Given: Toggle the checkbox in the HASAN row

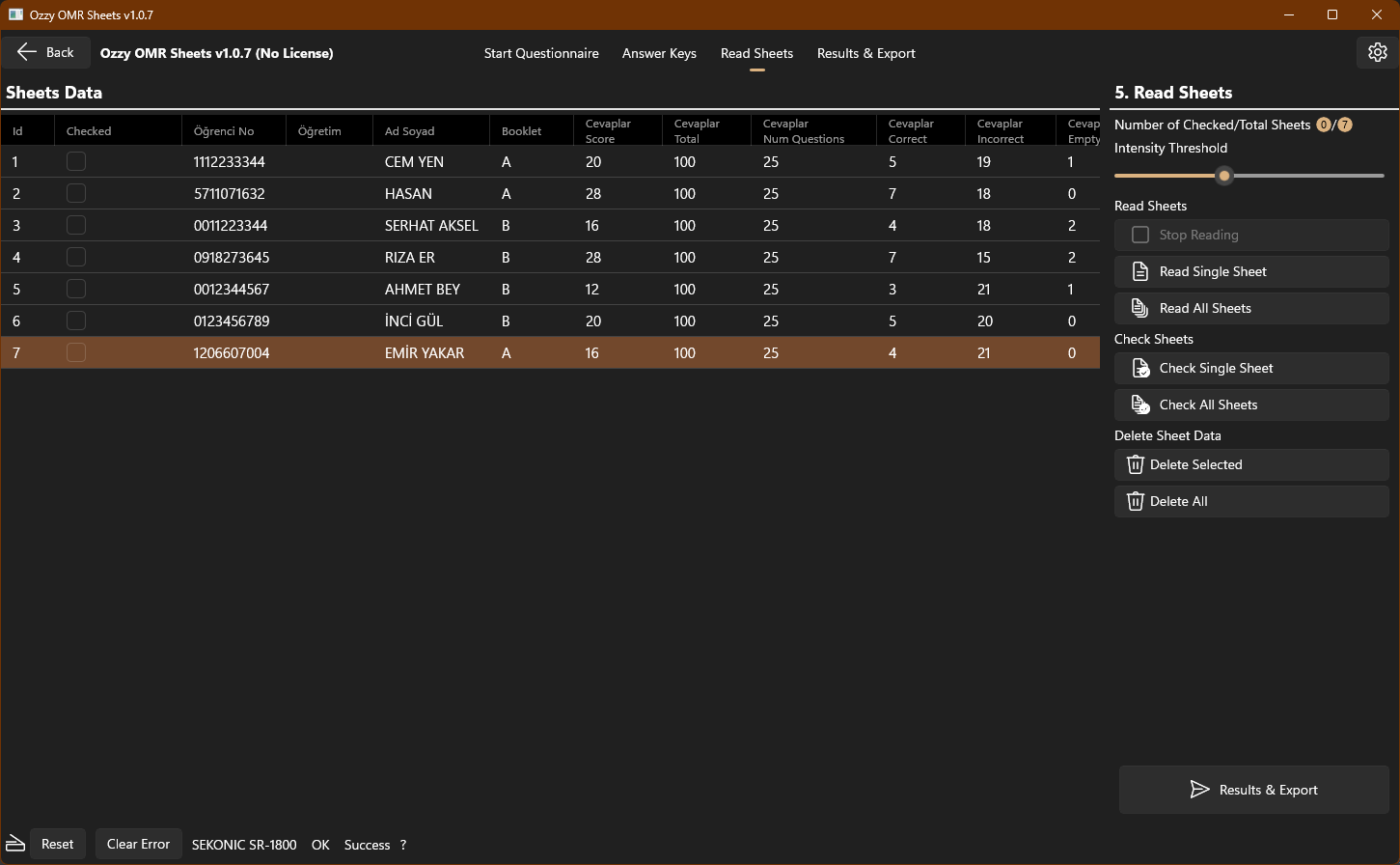Looking at the screenshot, I should pos(75,193).
